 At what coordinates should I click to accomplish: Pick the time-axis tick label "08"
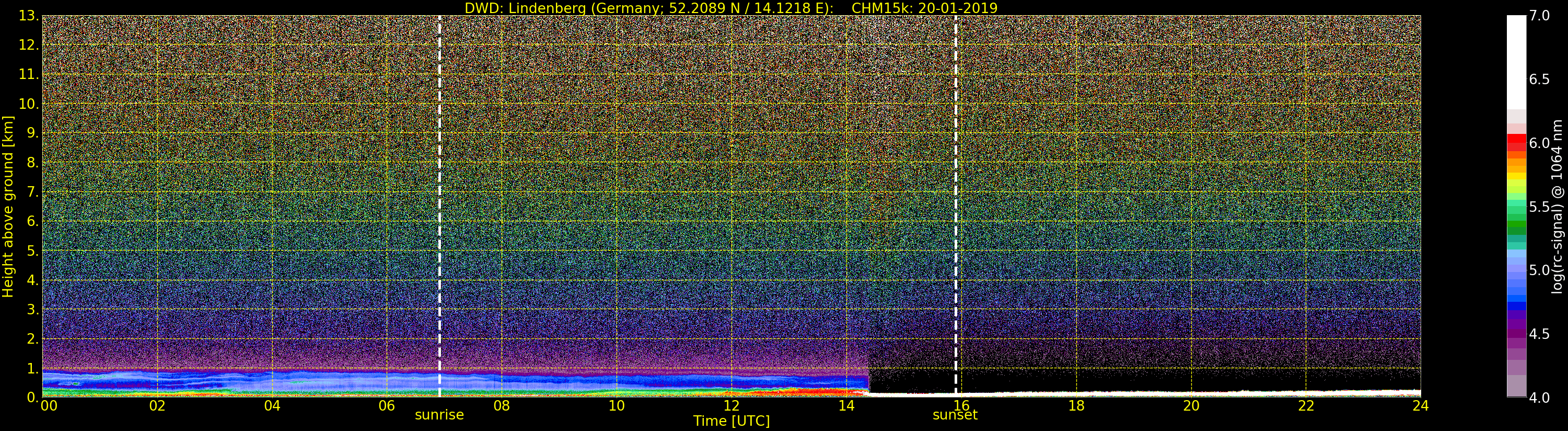[502, 405]
